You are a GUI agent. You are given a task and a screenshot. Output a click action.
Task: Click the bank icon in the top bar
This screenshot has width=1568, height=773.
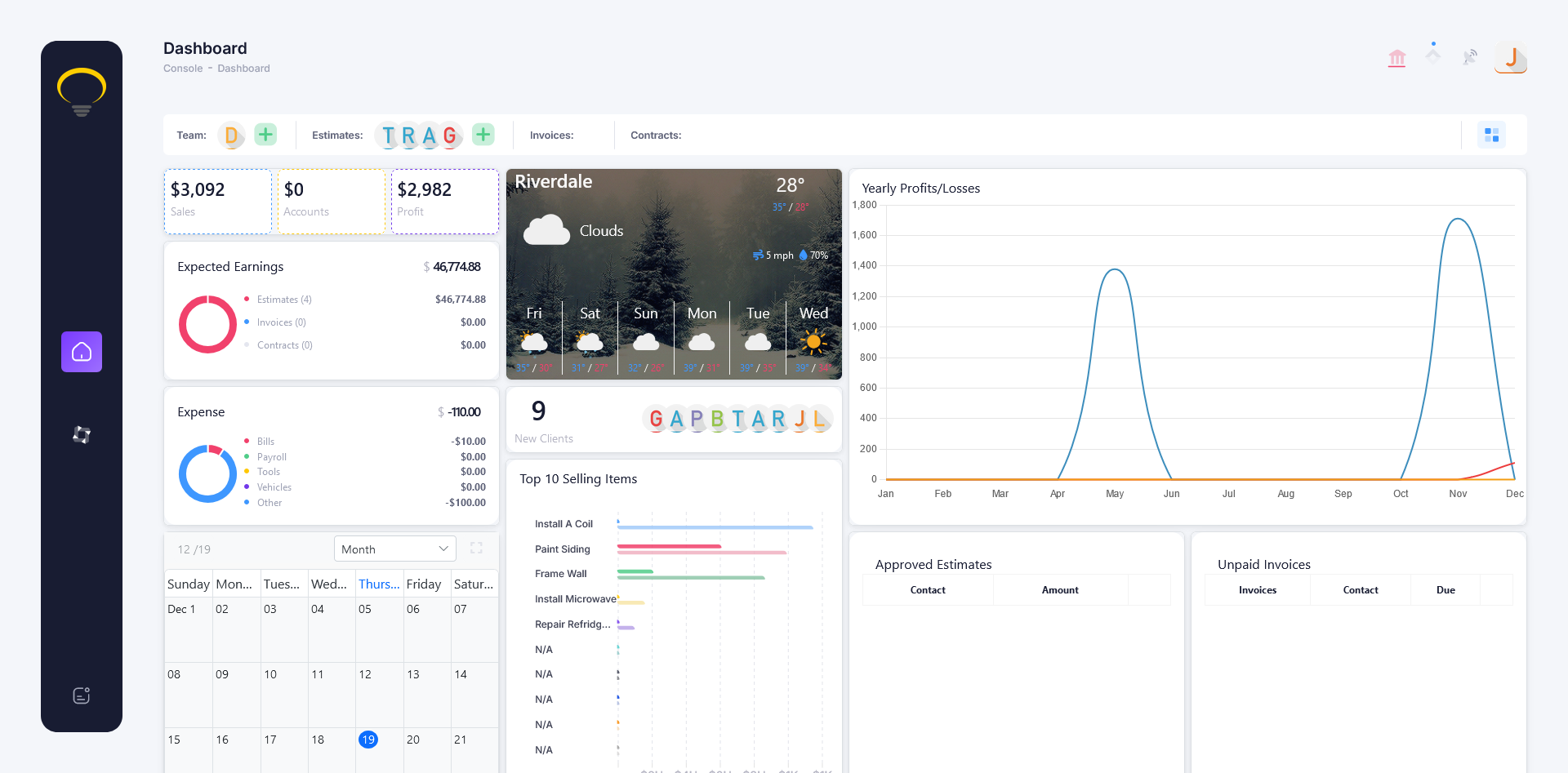1397,57
